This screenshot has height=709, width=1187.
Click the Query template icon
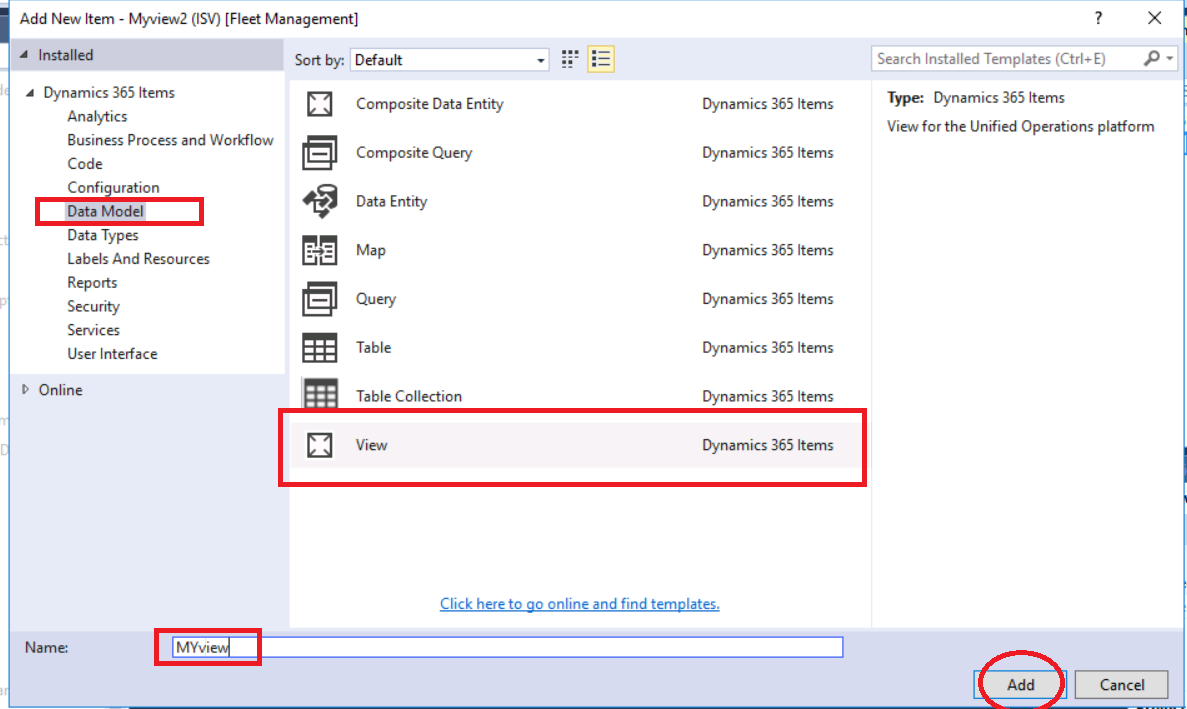point(319,299)
